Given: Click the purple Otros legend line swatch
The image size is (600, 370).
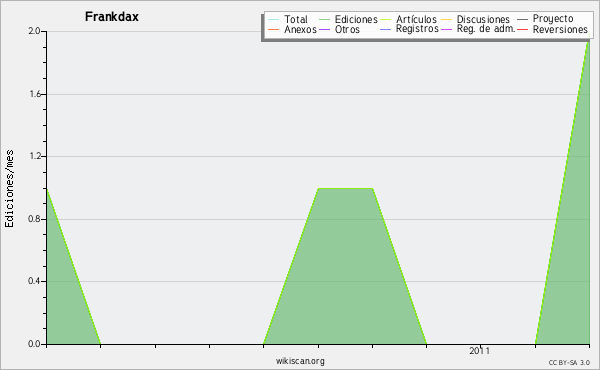Looking at the screenshot, I should (x=324, y=29).
